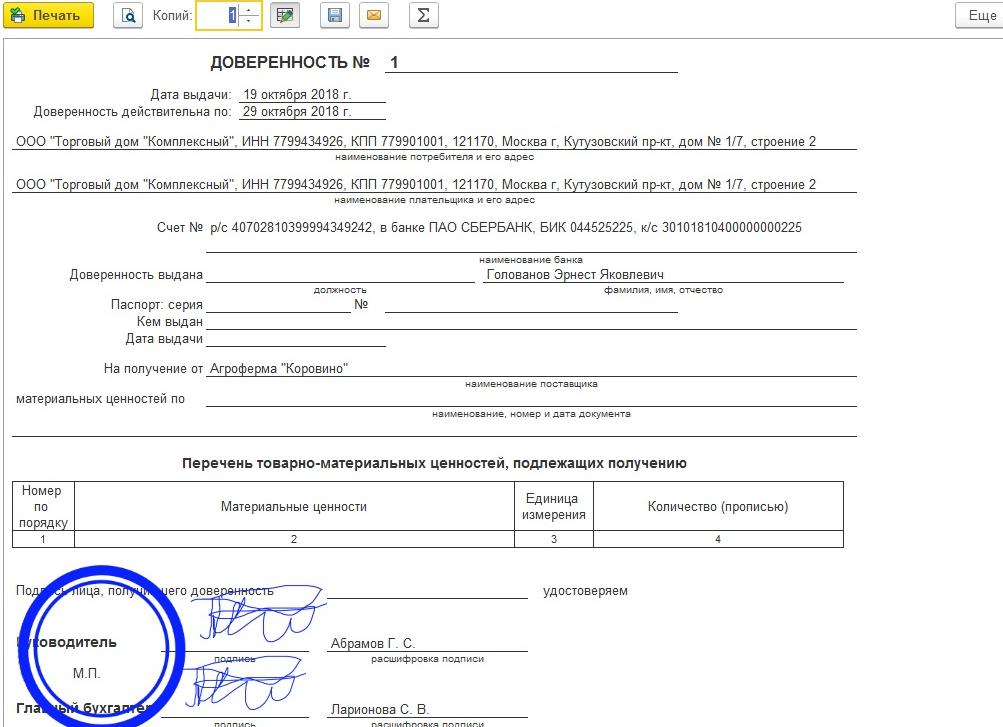Click the sigma sum icon
Viewport: 1003px width, 727px height.
(x=423, y=15)
